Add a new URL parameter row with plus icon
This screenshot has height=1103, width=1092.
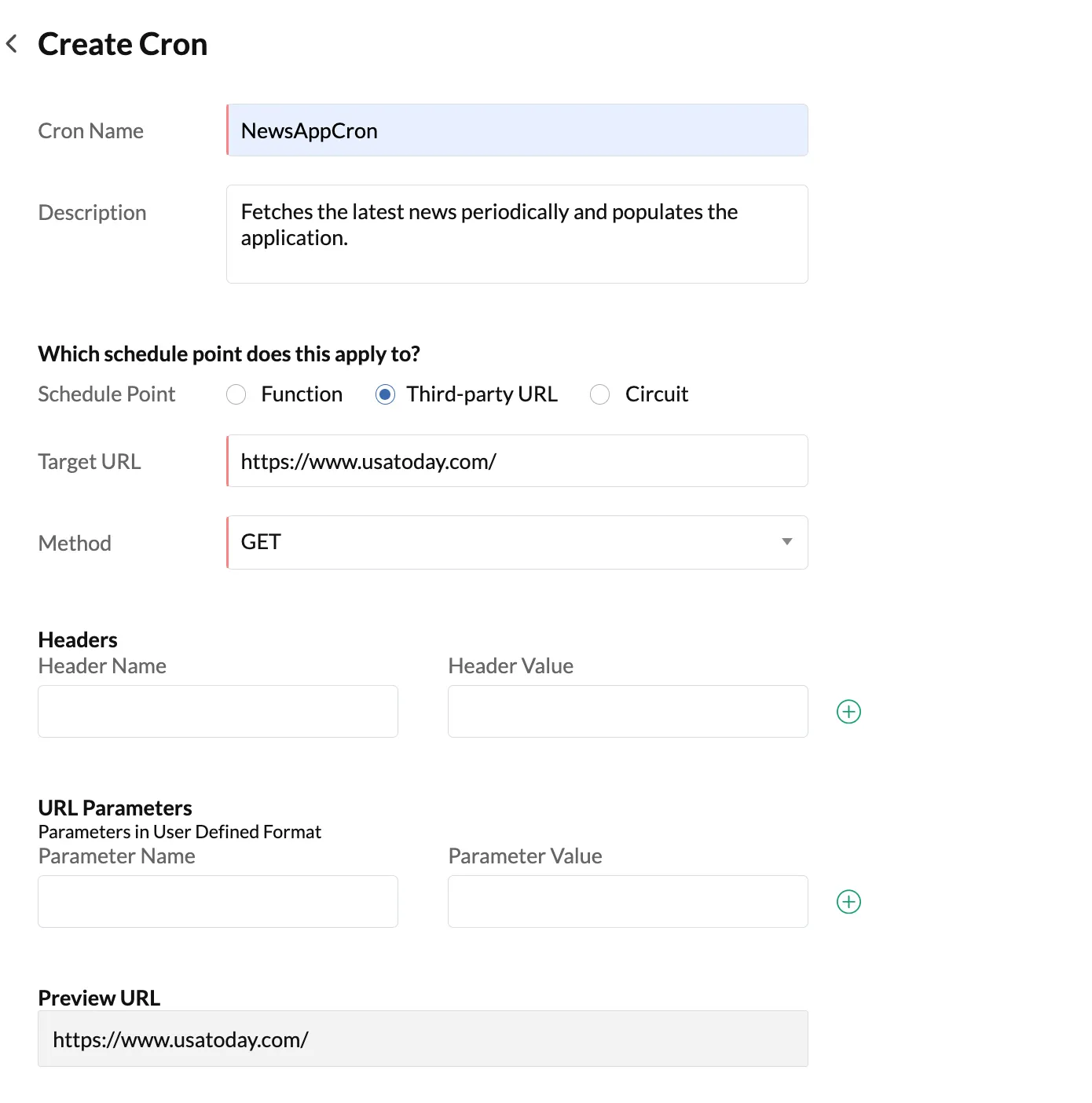pyautogui.click(x=848, y=902)
